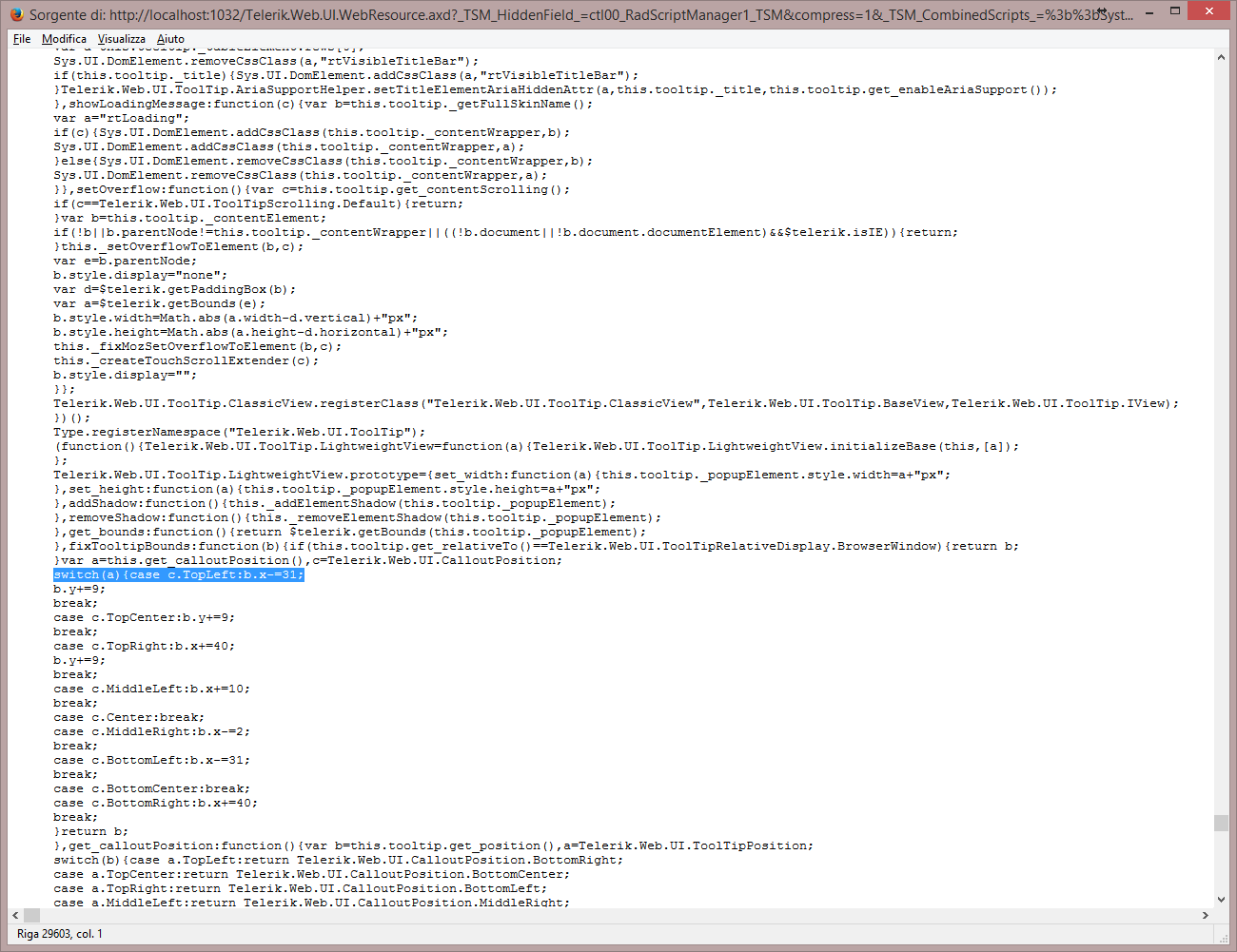This screenshot has height=952, width=1237.
Task: Open the File menu
Action: coord(22,39)
